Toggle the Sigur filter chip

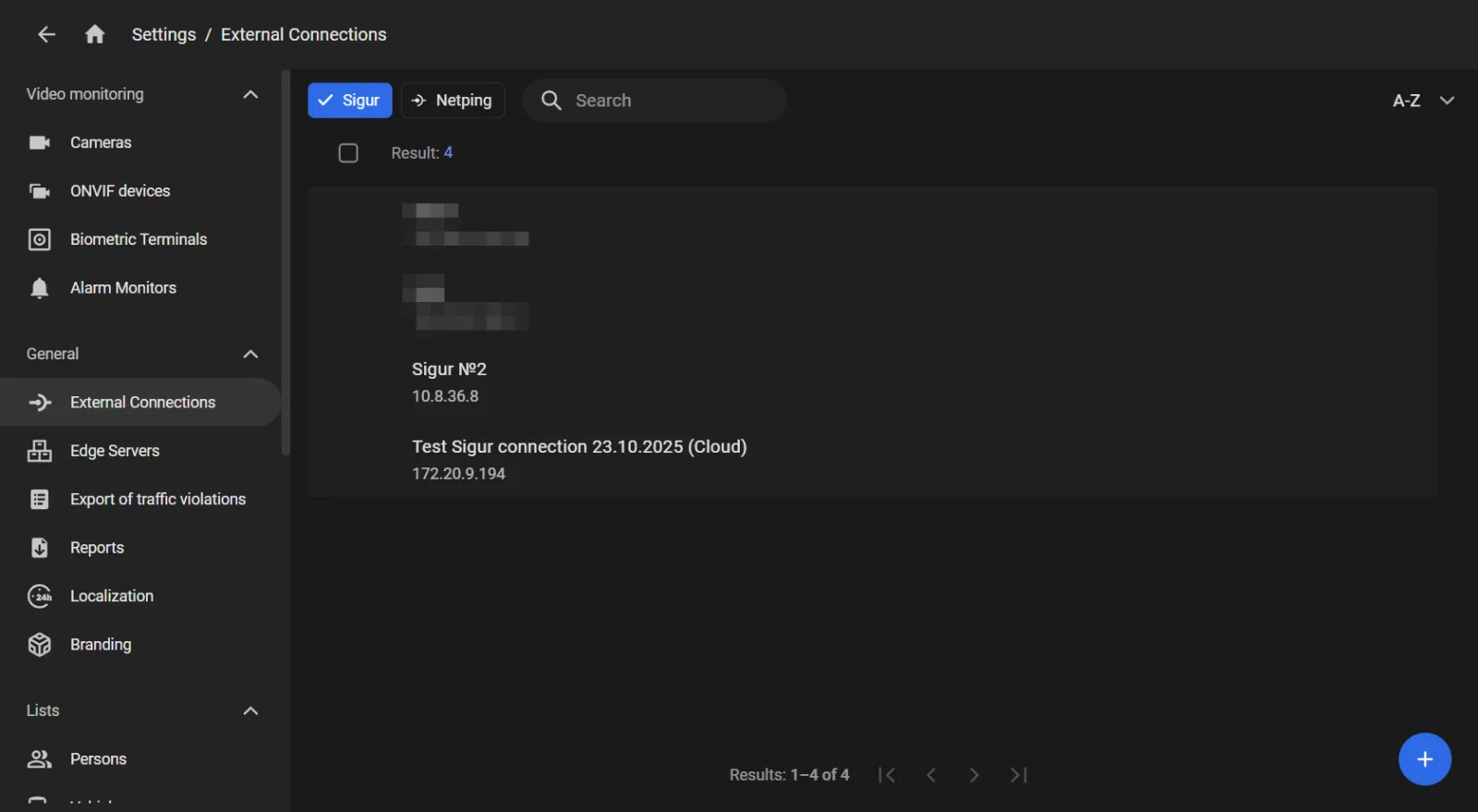point(350,101)
